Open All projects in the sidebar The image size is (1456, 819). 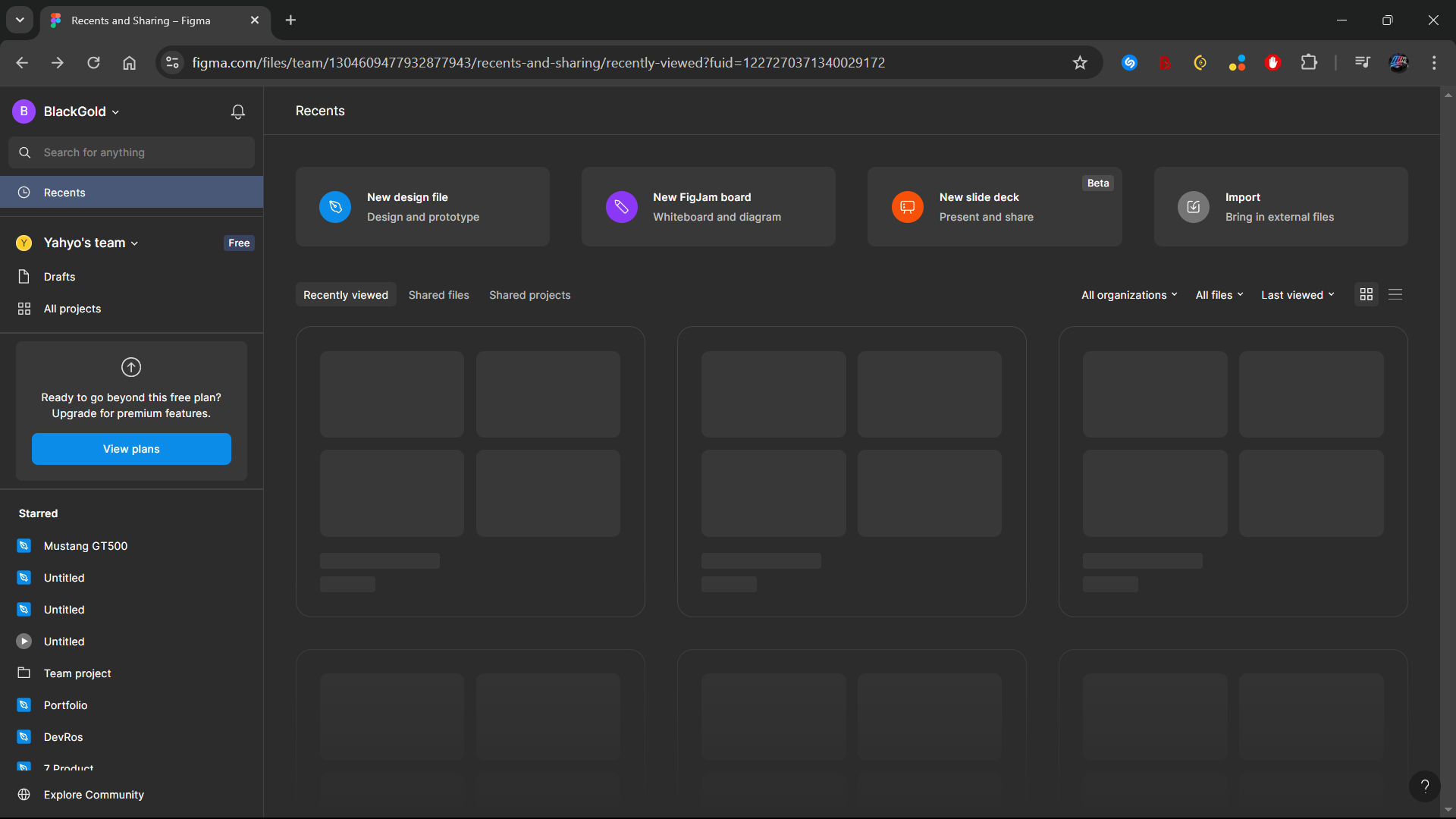131,309
